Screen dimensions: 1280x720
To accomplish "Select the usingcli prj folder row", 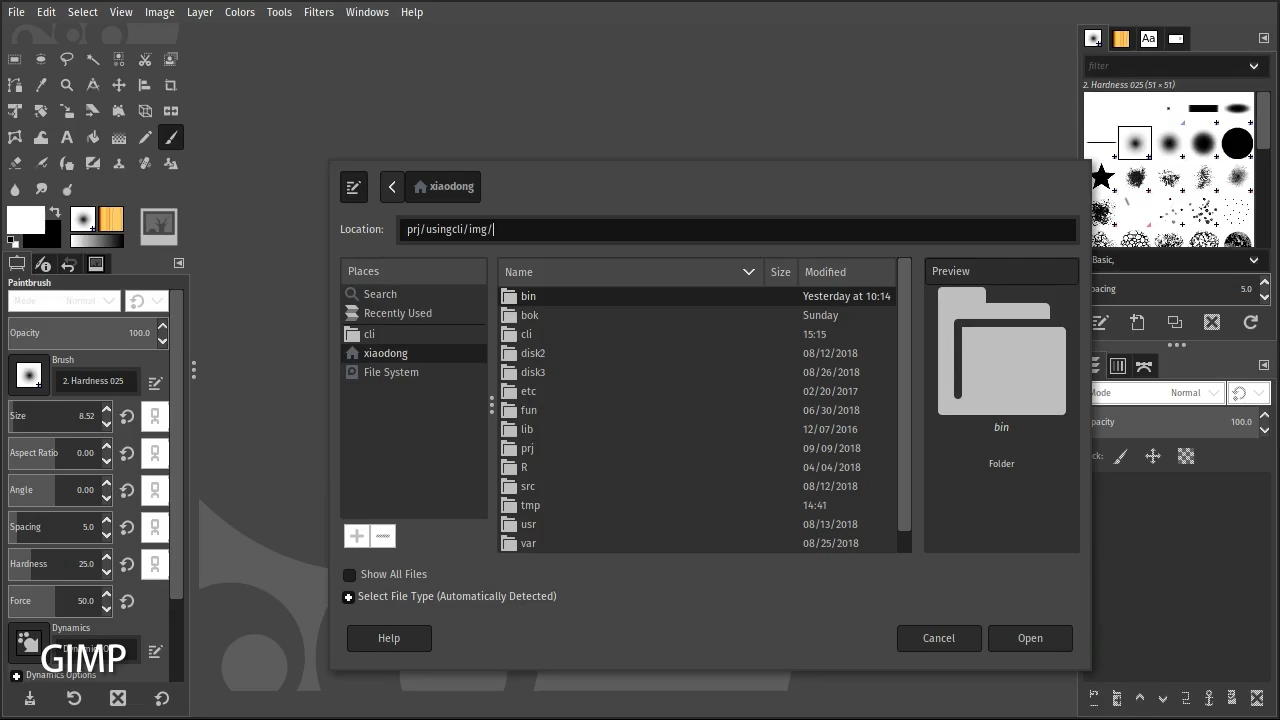I will pyautogui.click(x=696, y=448).
